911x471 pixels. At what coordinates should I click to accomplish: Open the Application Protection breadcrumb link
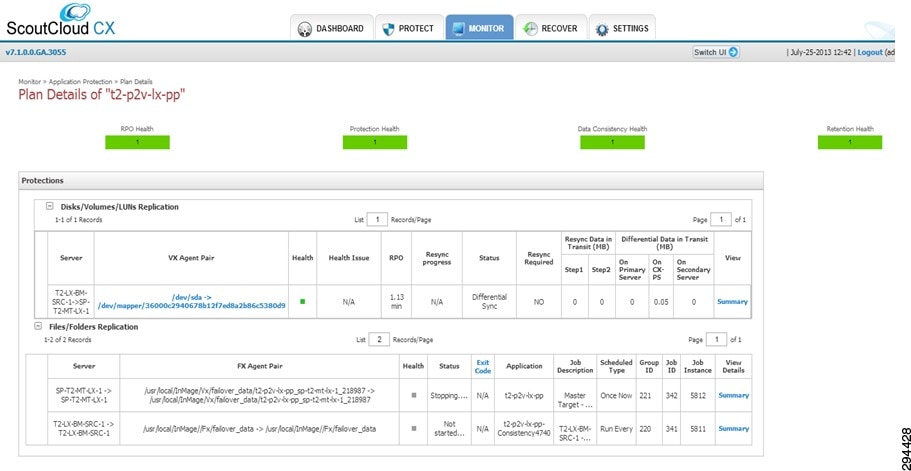tap(80, 82)
